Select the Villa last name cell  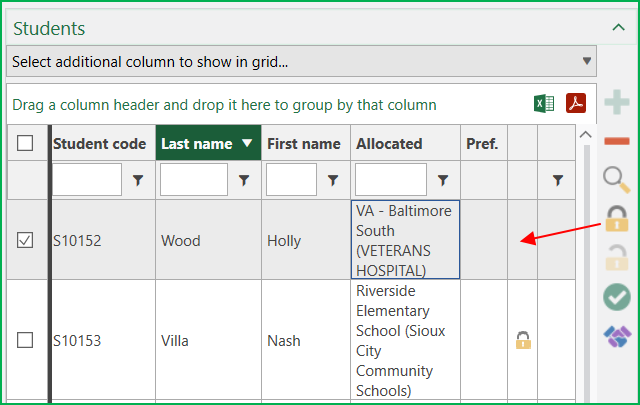pos(208,340)
